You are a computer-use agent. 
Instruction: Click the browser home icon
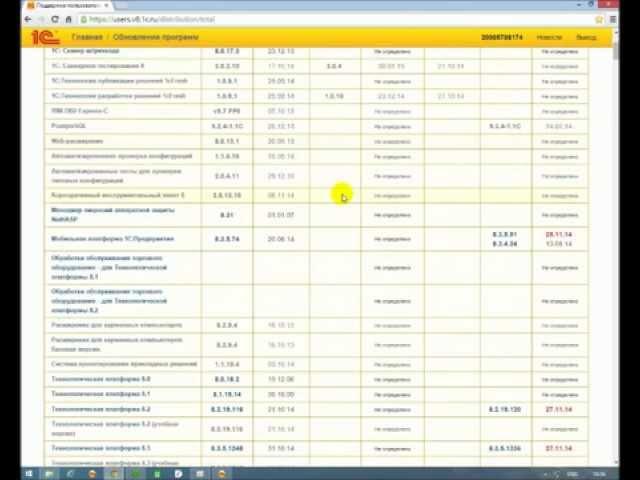[68, 19]
